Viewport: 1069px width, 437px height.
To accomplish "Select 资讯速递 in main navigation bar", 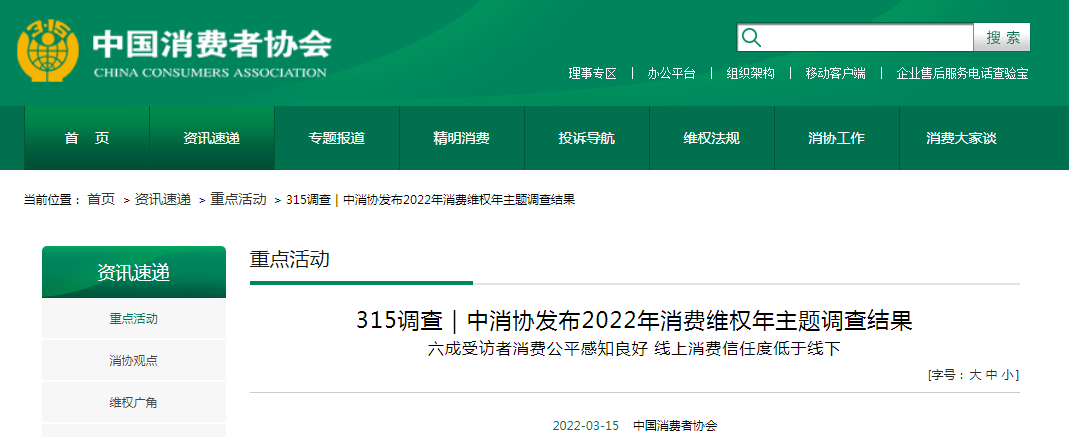I will [x=211, y=138].
